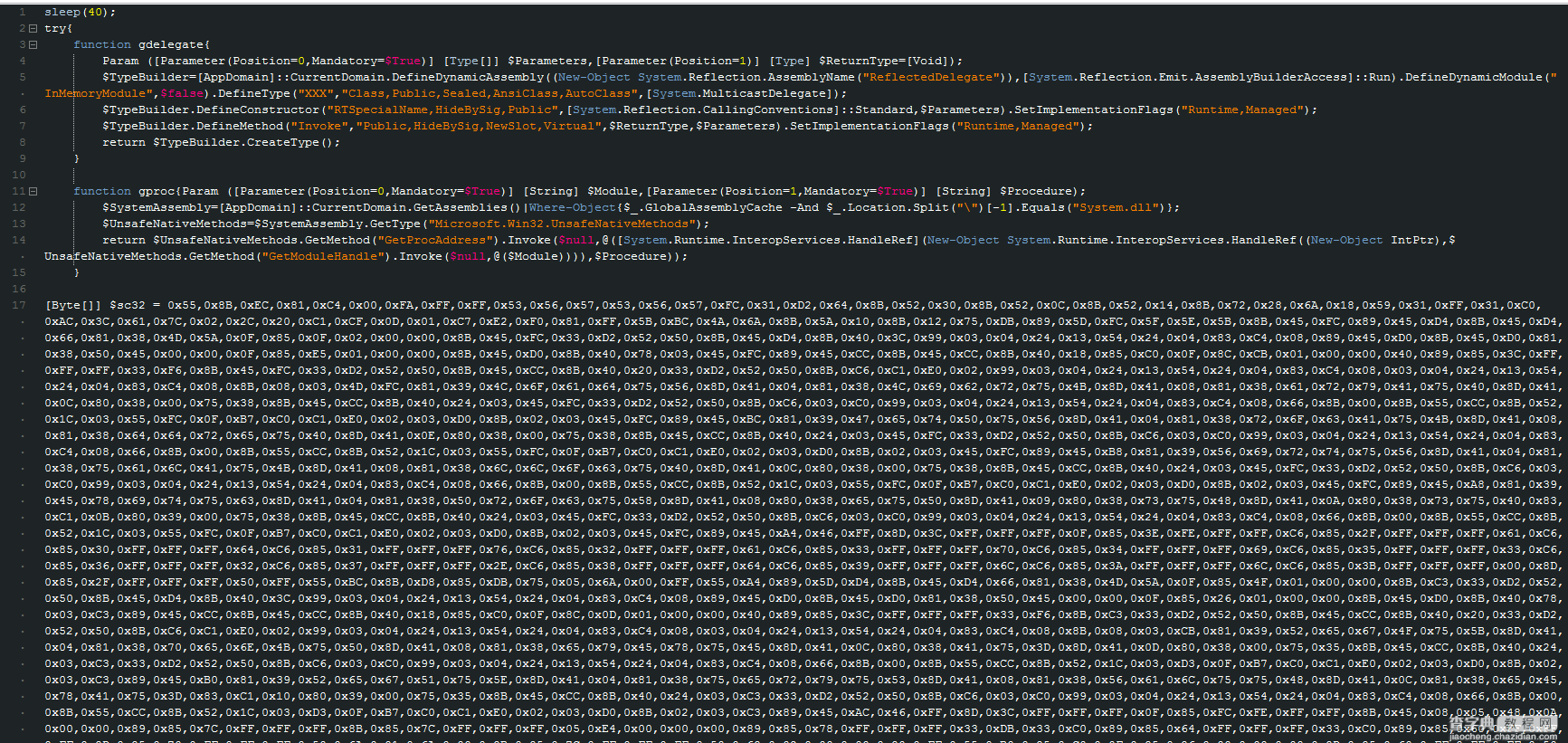Image resolution: width=1568 pixels, height=743 pixels.
Task: Click the "Where-Object" cmdlet on line 12
Action: 573,207
